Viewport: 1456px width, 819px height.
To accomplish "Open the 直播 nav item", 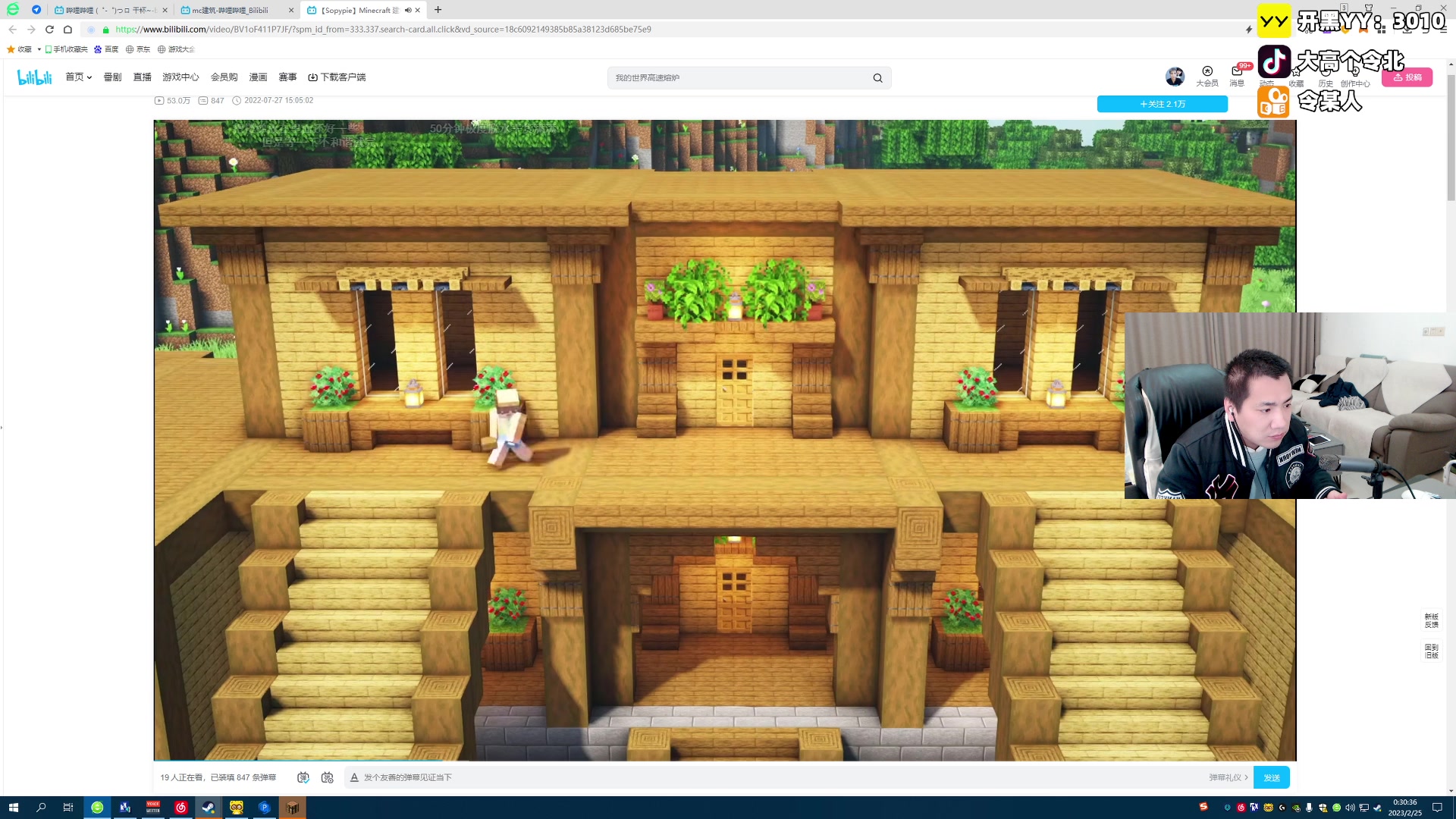I will click(x=142, y=77).
